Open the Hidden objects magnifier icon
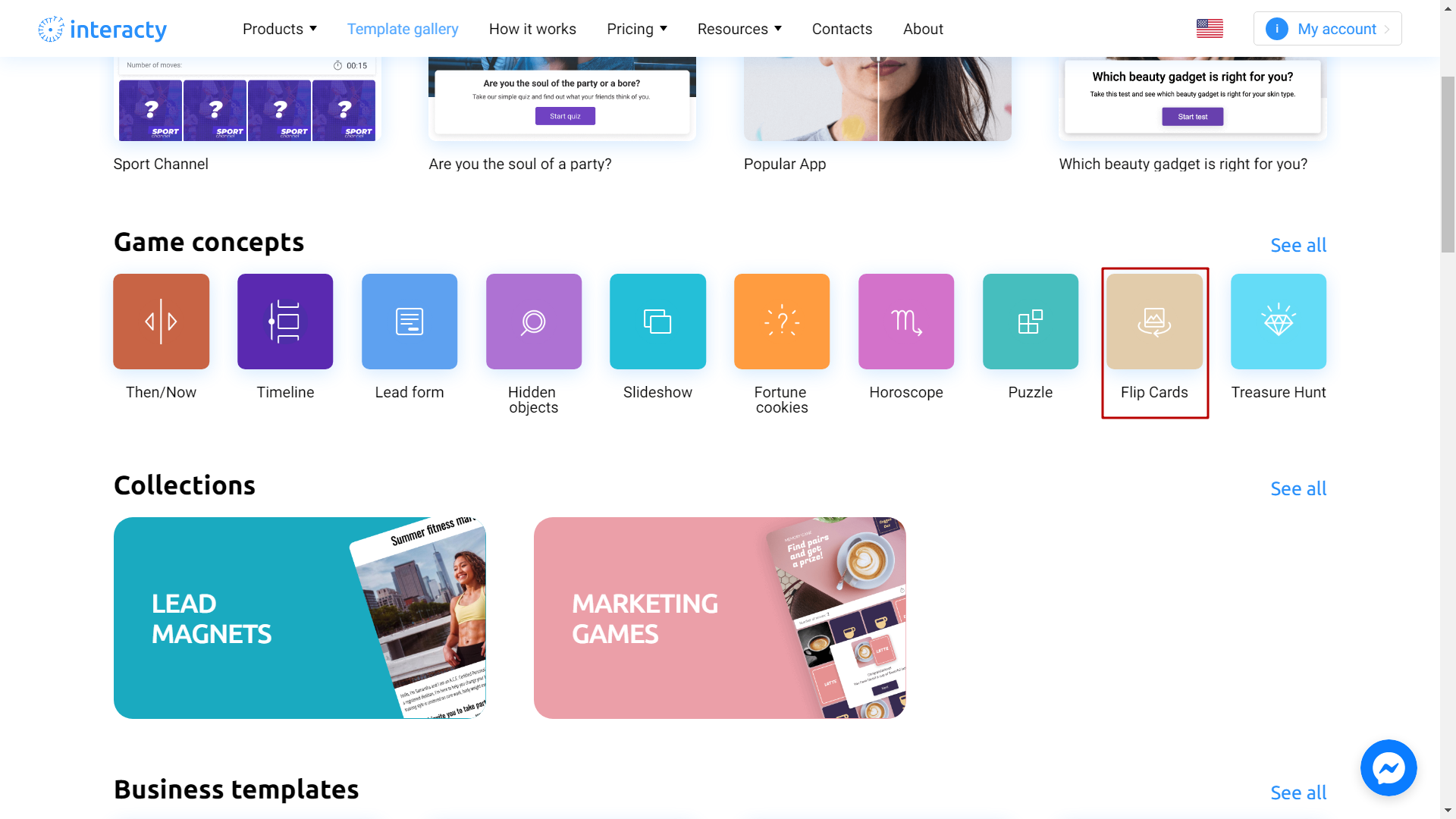The height and width of the screenshot is (819, 1456). pyautogui.click(x=534, y=322)
